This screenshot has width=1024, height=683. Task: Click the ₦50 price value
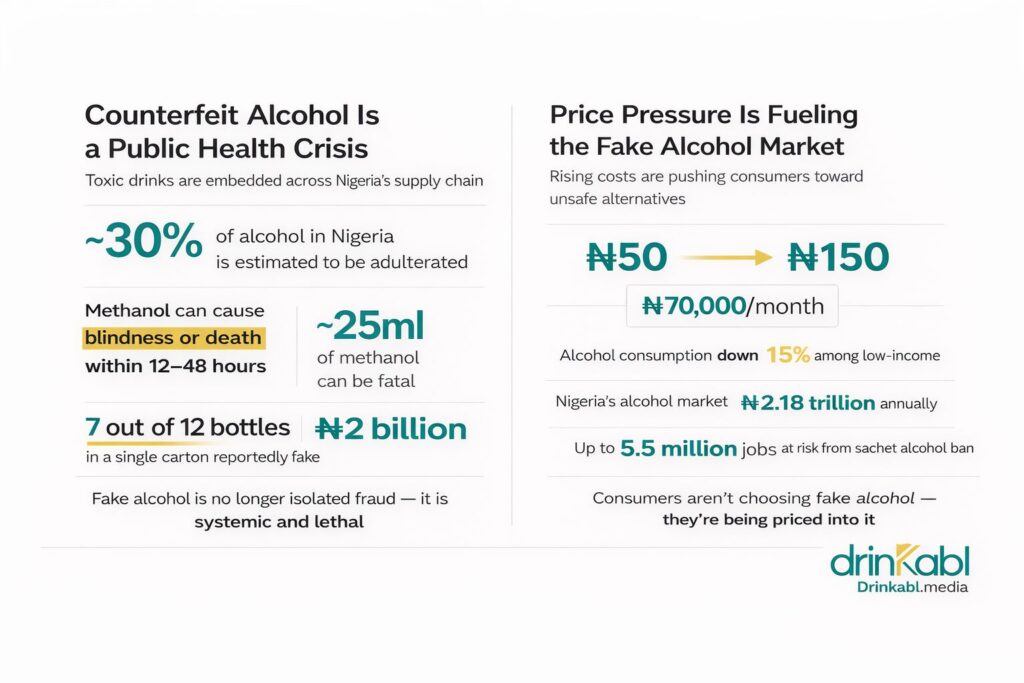tap(626, 258)
